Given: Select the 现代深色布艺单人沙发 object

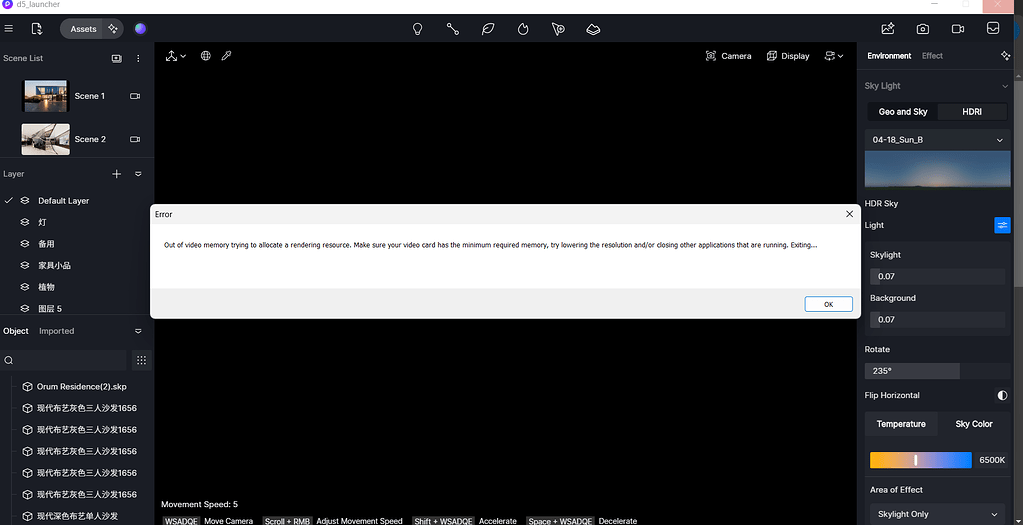Looking at the screenshot, I should [x=77, y=516].
